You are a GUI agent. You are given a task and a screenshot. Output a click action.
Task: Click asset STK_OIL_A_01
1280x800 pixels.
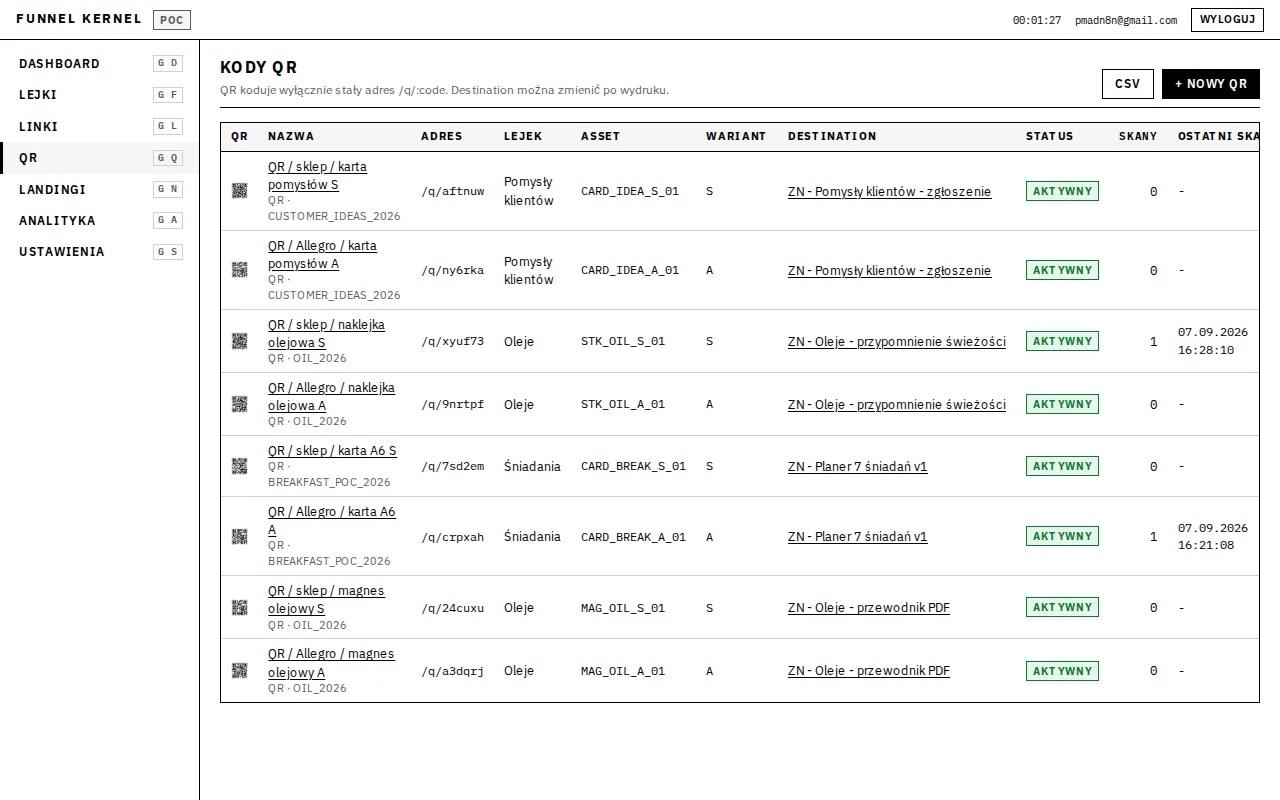[x=623, y=404]
